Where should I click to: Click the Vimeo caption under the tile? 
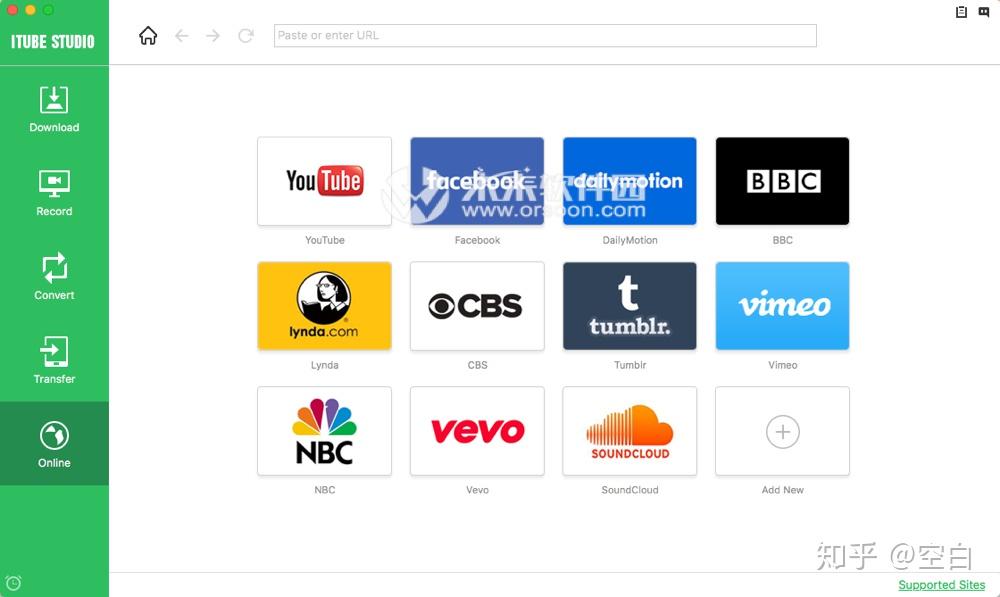(x=783, y=365)
